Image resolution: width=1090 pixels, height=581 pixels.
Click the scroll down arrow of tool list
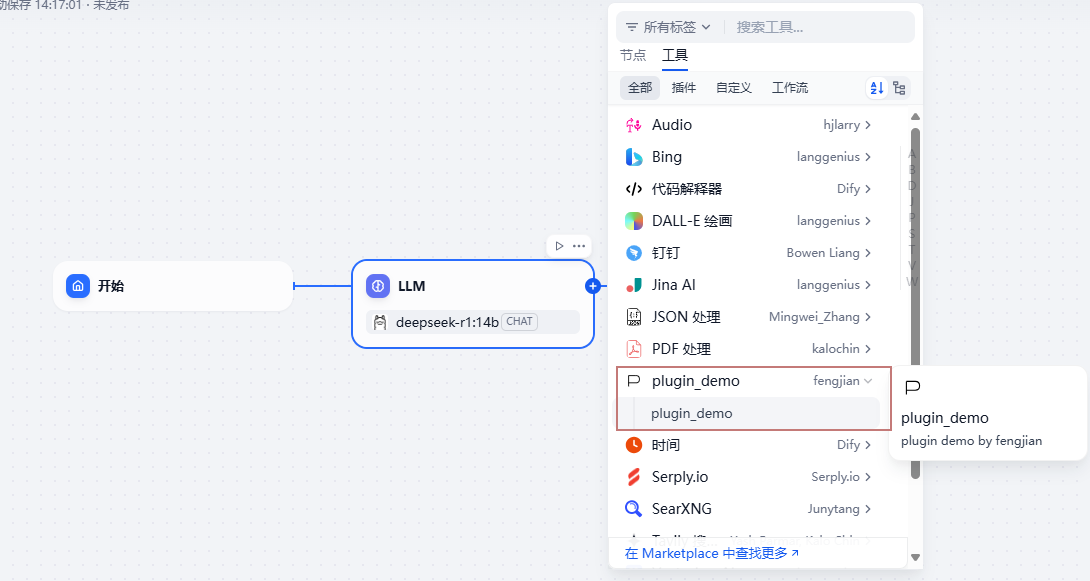click(915, 557)
